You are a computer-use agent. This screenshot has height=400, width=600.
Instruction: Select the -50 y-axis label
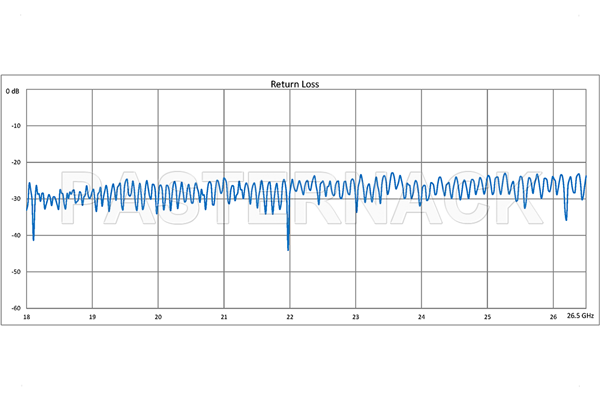click(15, 272)
